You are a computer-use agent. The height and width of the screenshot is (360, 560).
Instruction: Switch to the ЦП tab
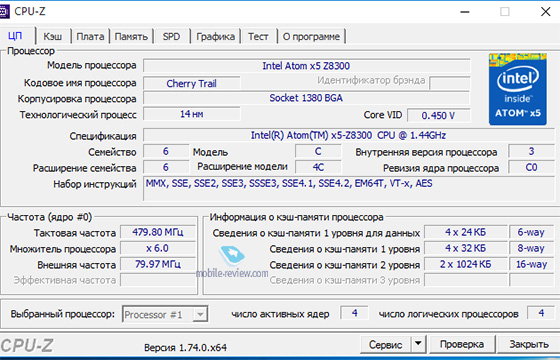point(16,36)
